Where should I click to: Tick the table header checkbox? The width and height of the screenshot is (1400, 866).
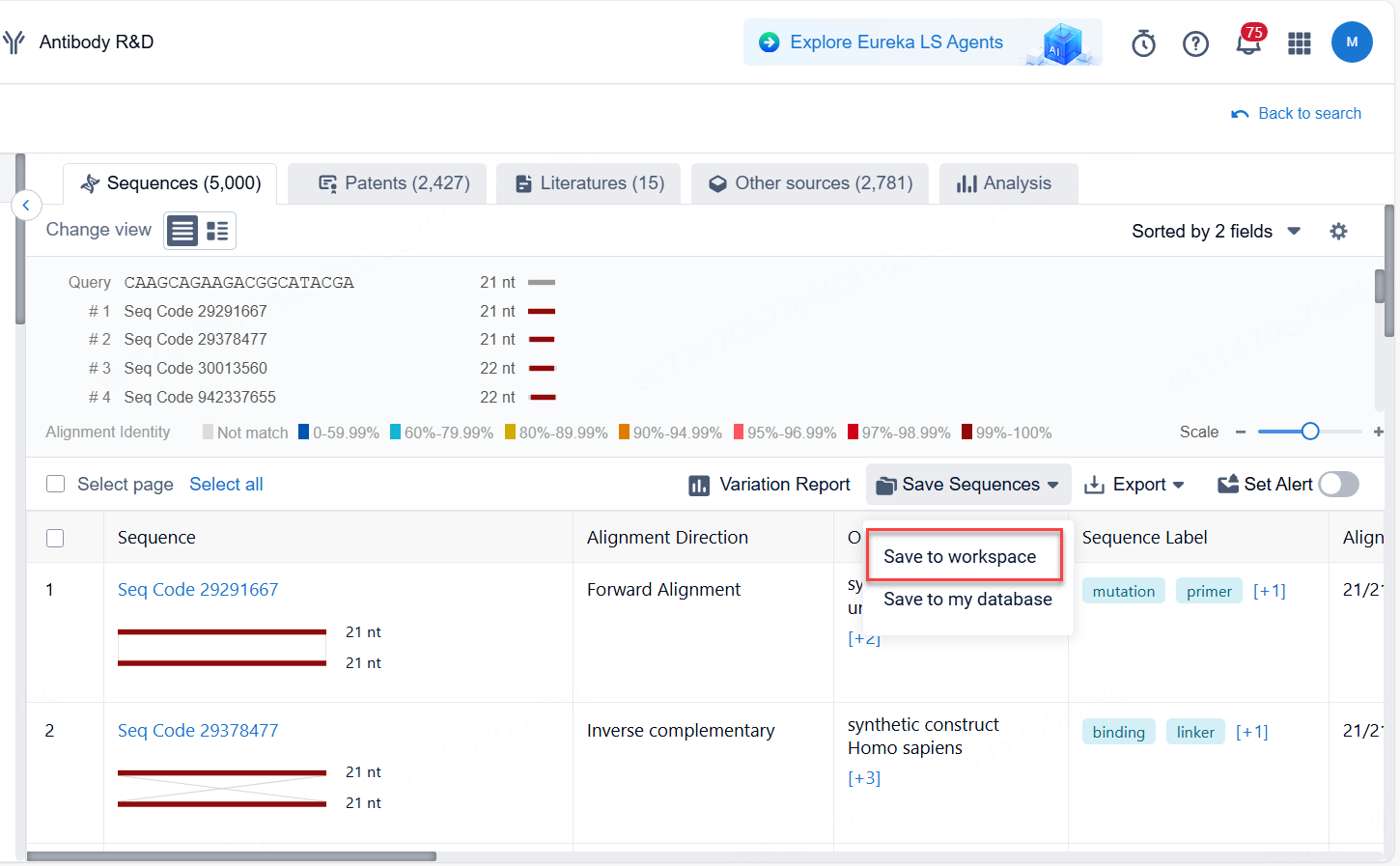[x=56, y=538]
